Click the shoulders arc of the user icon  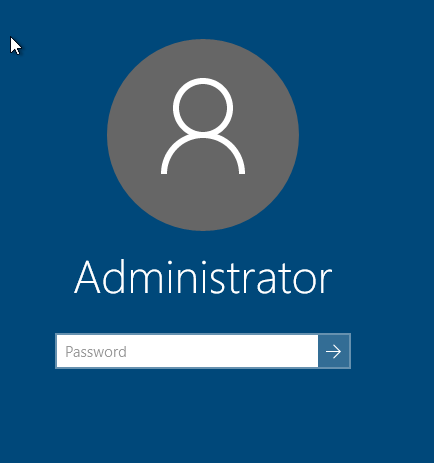[x=203, y=153]
